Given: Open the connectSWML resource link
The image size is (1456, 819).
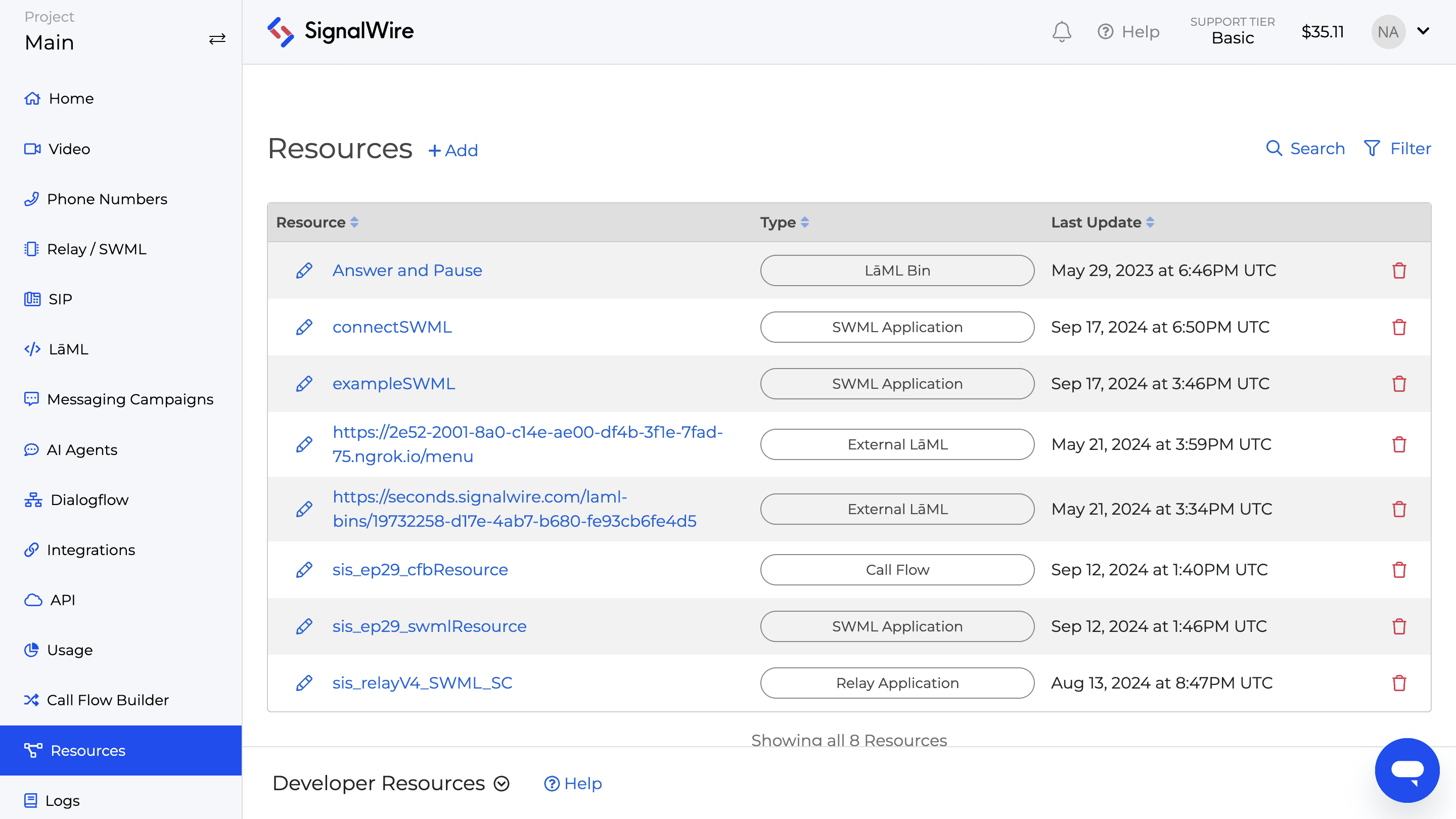Looking at the screenshot, I should (392, 327).
